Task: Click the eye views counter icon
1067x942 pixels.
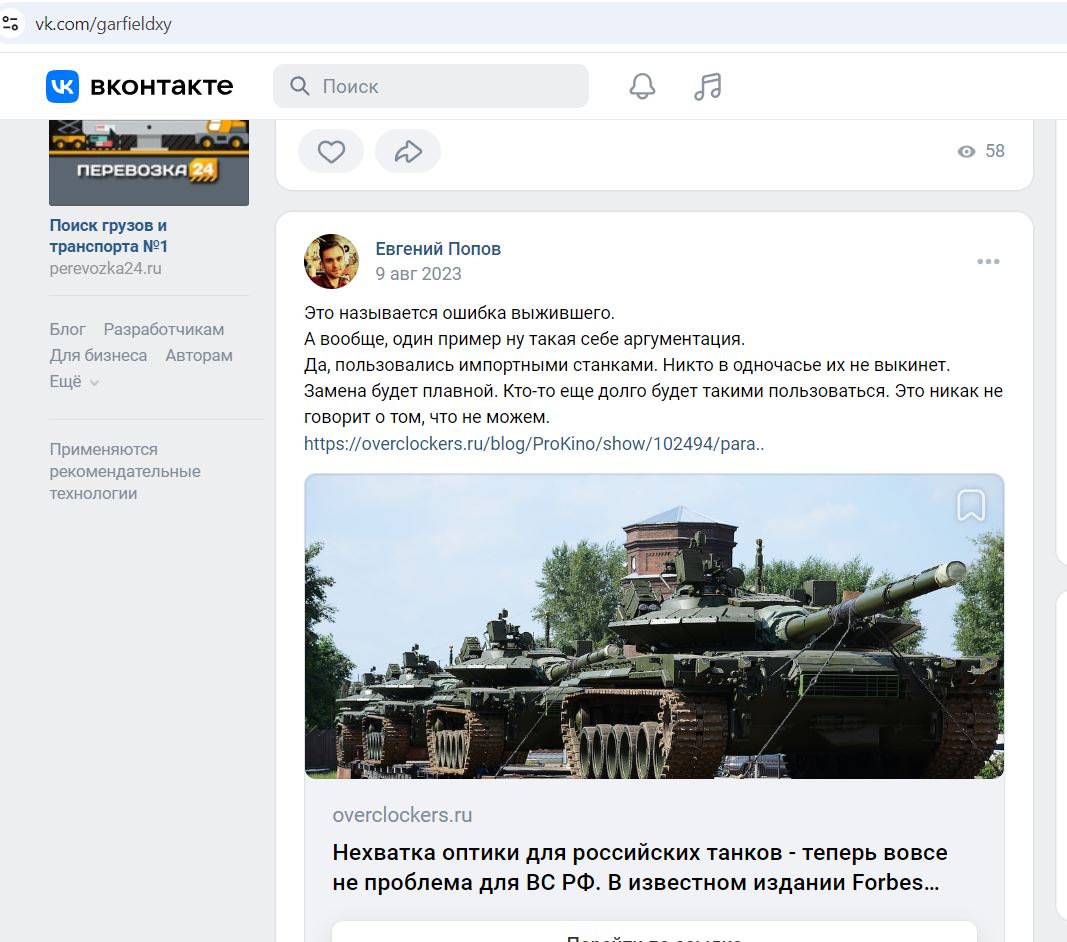Action: click(966, 151)
